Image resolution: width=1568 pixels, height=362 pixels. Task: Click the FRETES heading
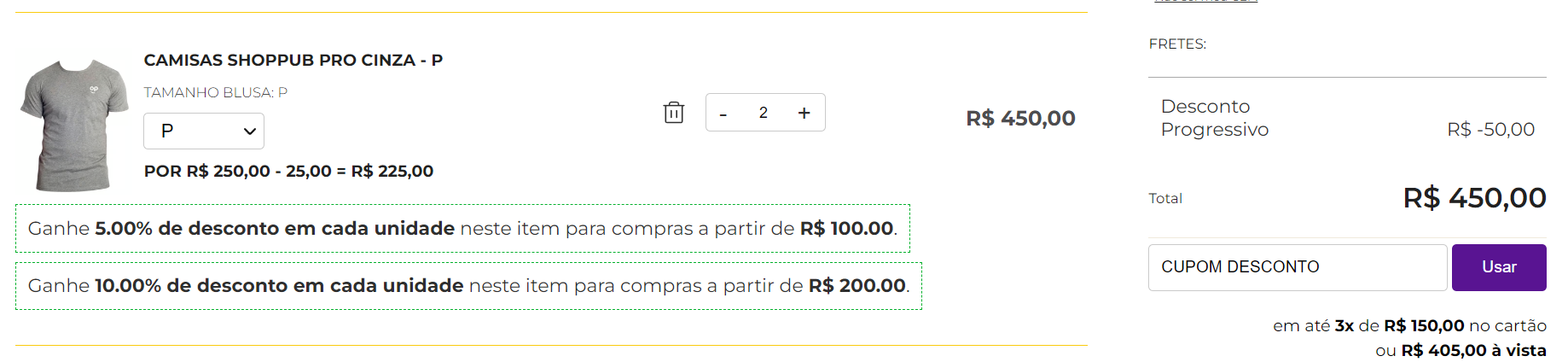point(1177,44)
